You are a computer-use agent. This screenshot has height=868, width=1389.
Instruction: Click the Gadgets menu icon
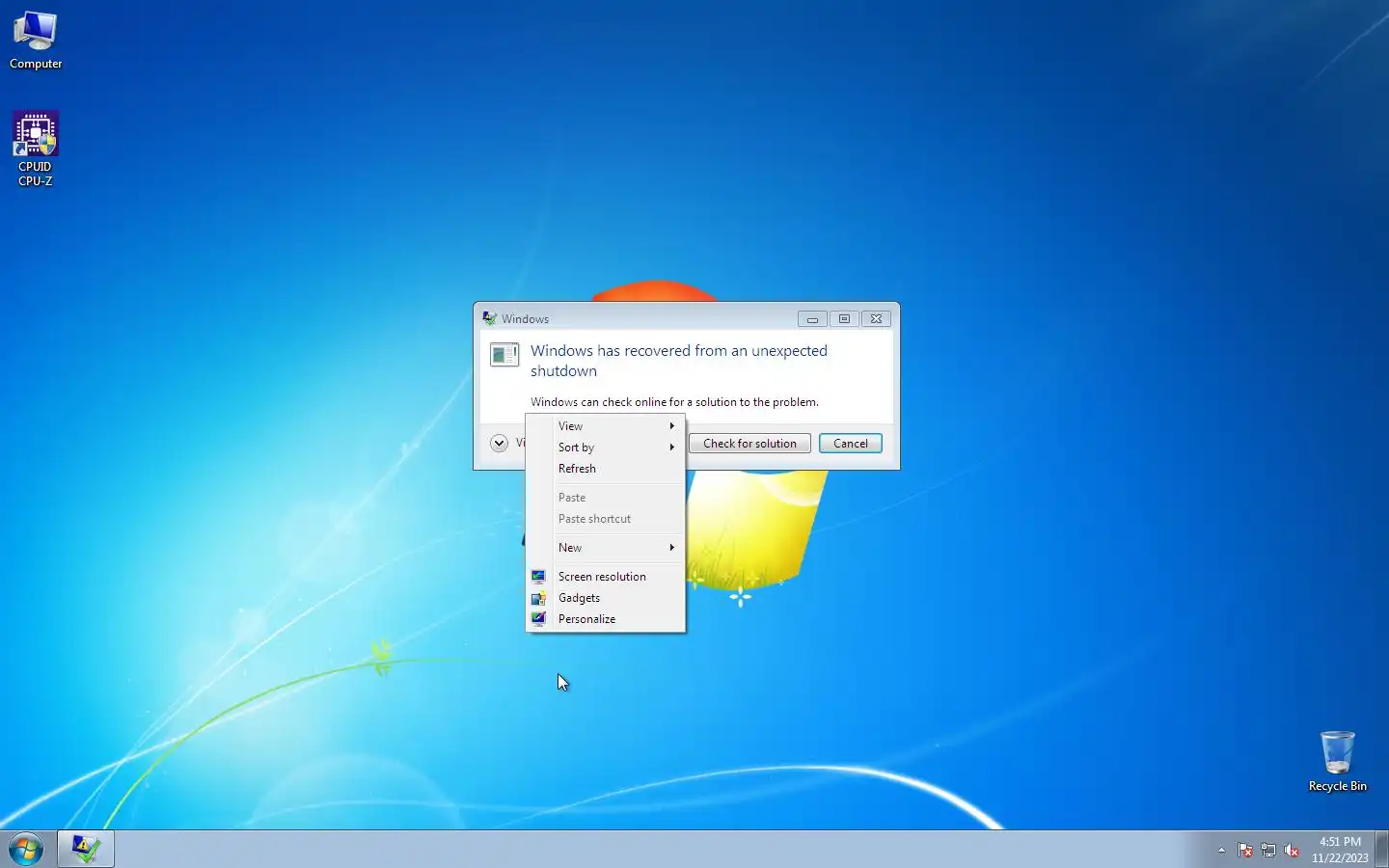[x=538, y=598]
